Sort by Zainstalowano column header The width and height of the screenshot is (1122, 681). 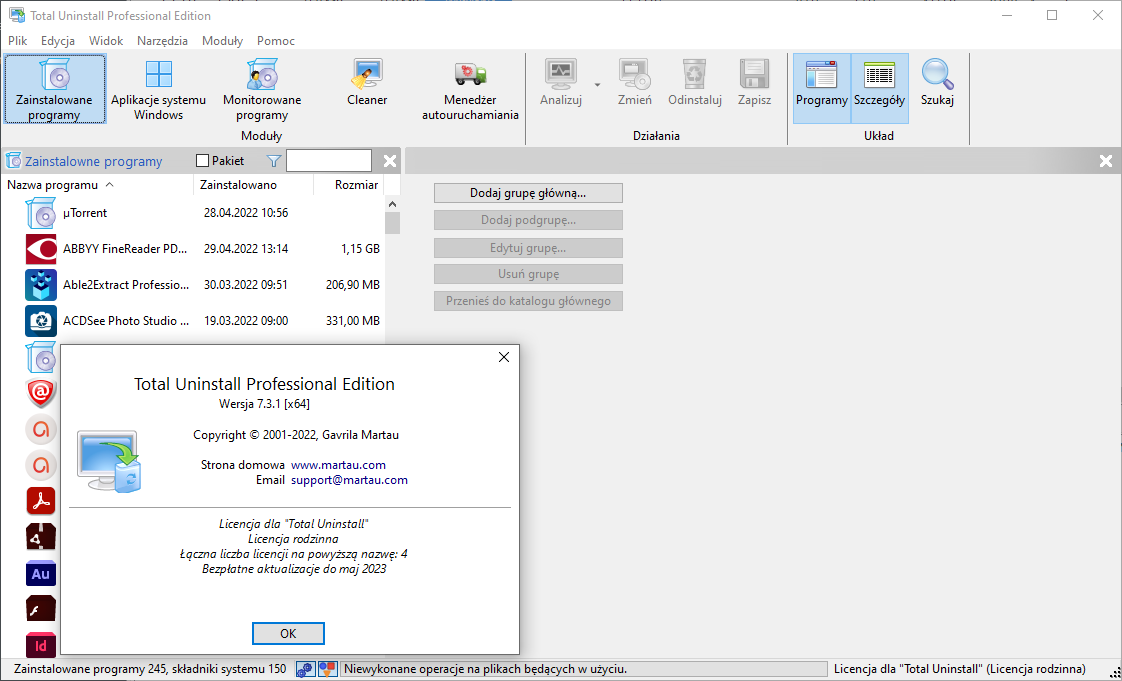(253, 185)
